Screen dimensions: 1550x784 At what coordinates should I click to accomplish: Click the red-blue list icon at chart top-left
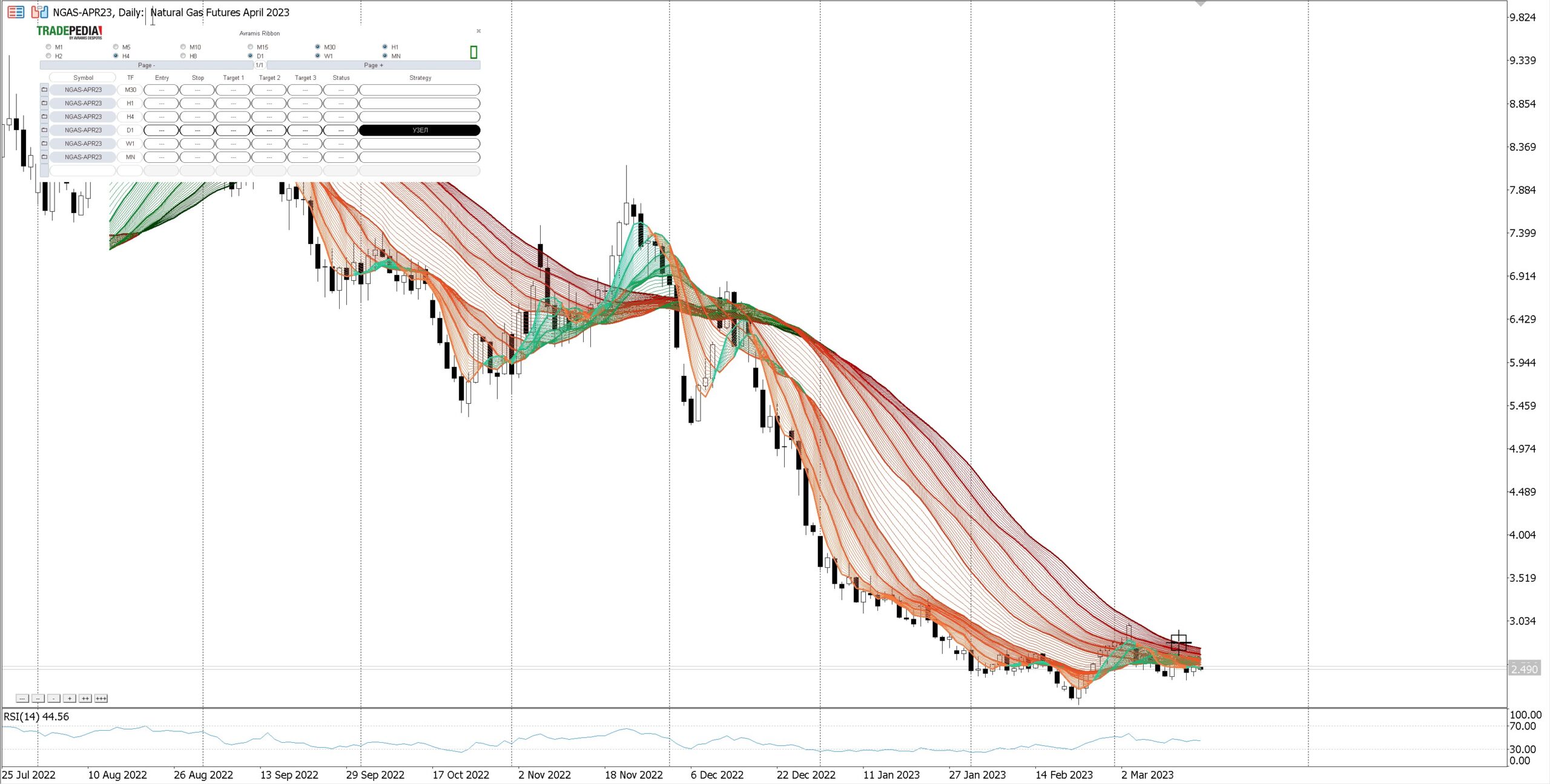click(x=16, y=12)
